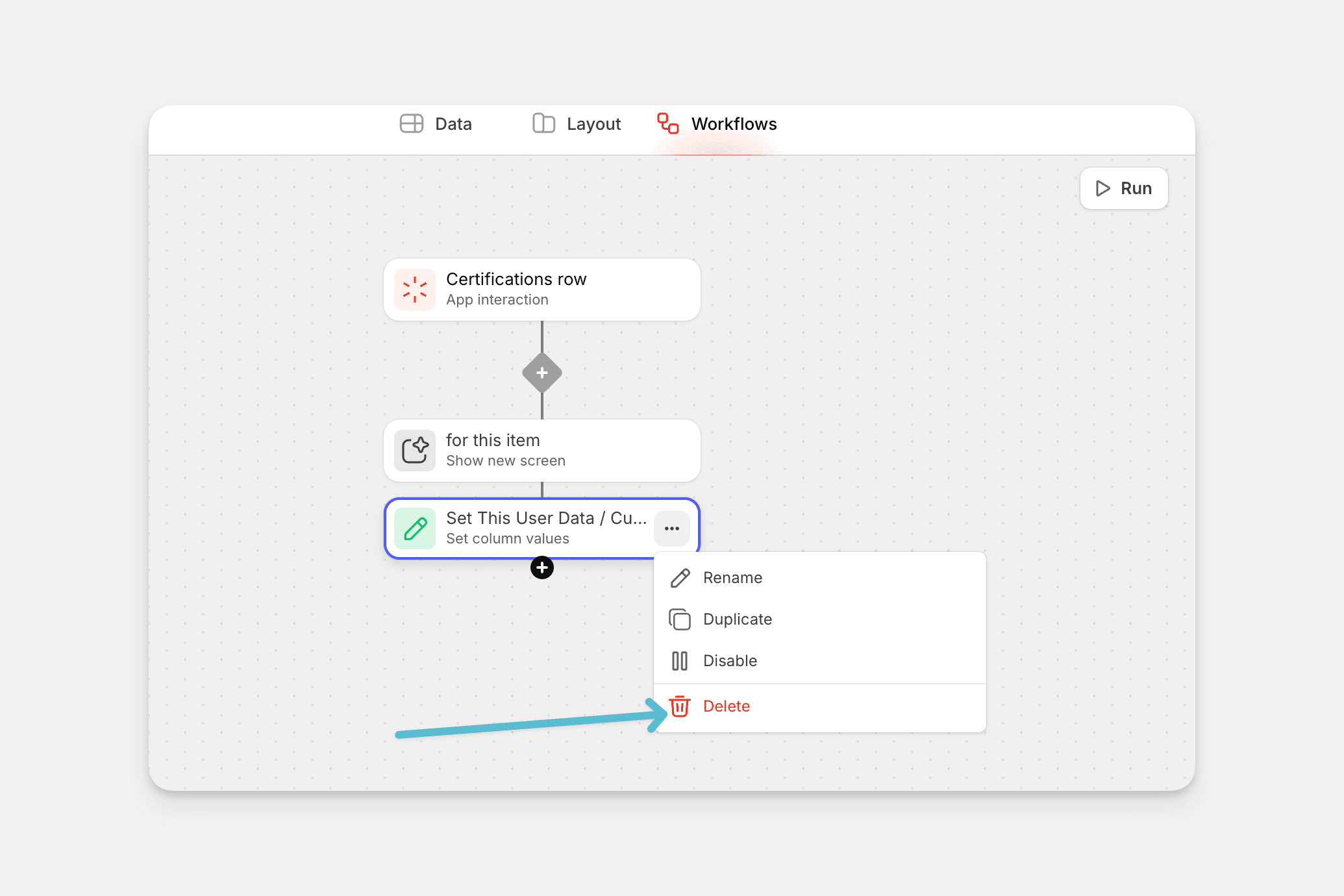Image resolution: width=1344 pixels, height=896 pixels.
Task: Click the Certifications row trigger icon
Action: click(415, 290)
